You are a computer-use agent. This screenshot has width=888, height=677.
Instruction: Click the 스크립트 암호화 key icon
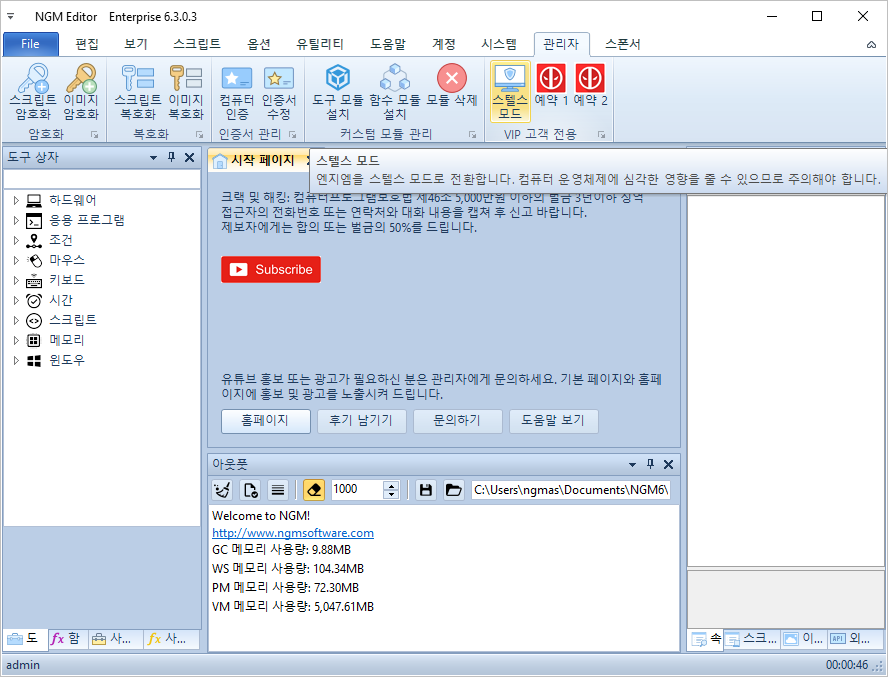[x=33, y=78]
